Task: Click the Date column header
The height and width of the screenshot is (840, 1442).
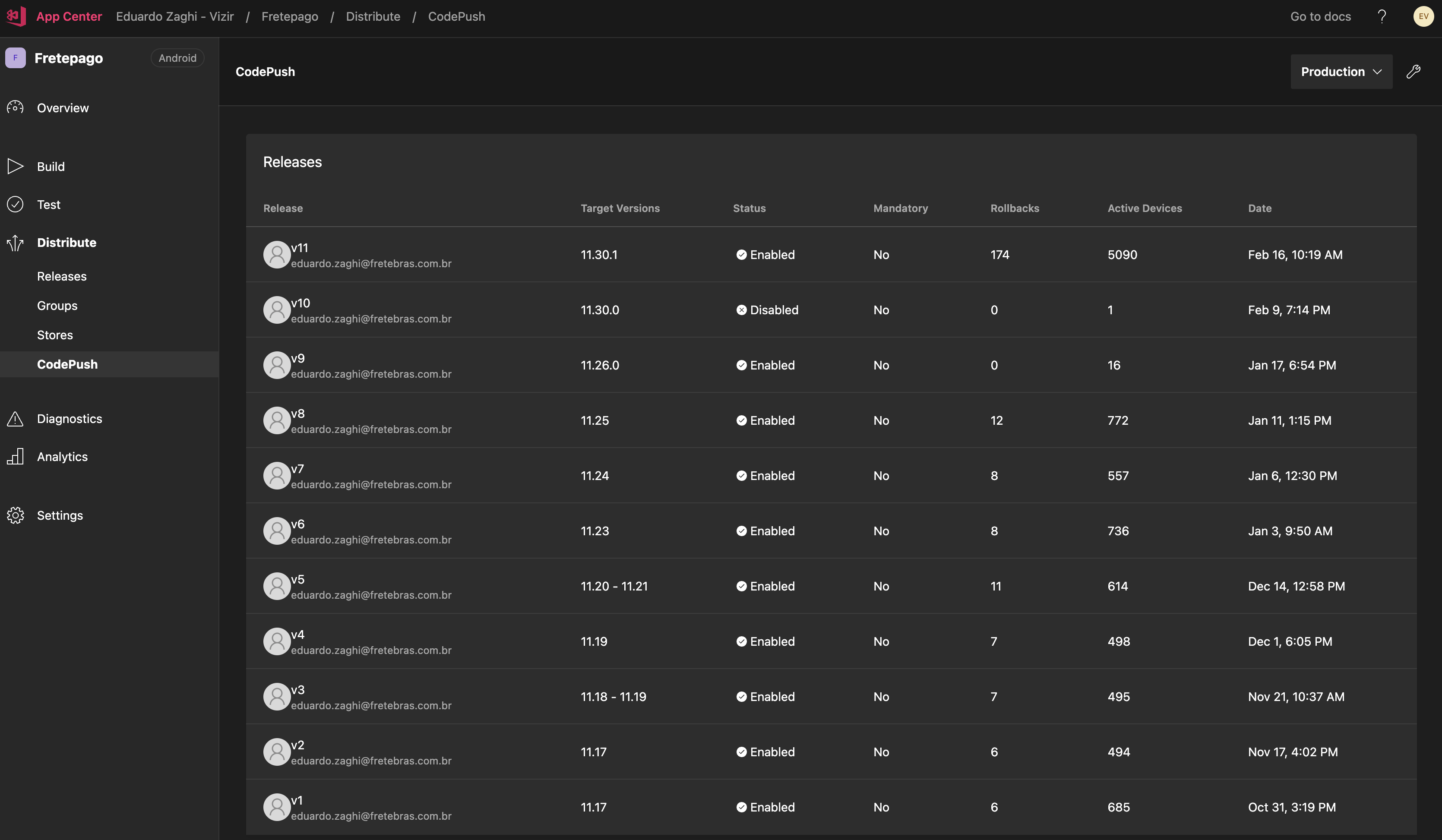Action: (1260, 208)
